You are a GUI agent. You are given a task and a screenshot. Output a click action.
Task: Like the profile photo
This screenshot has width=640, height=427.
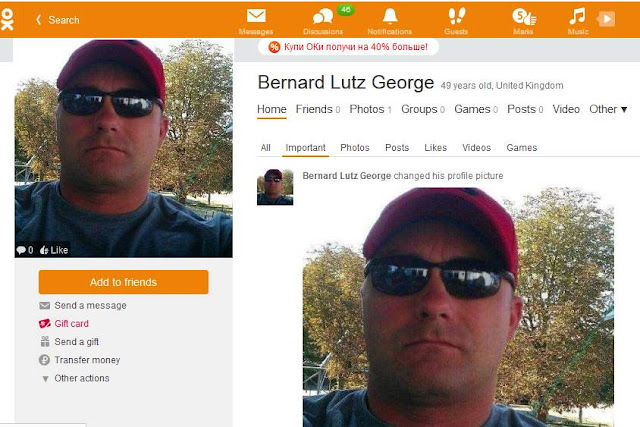click(x=54, y=250)
